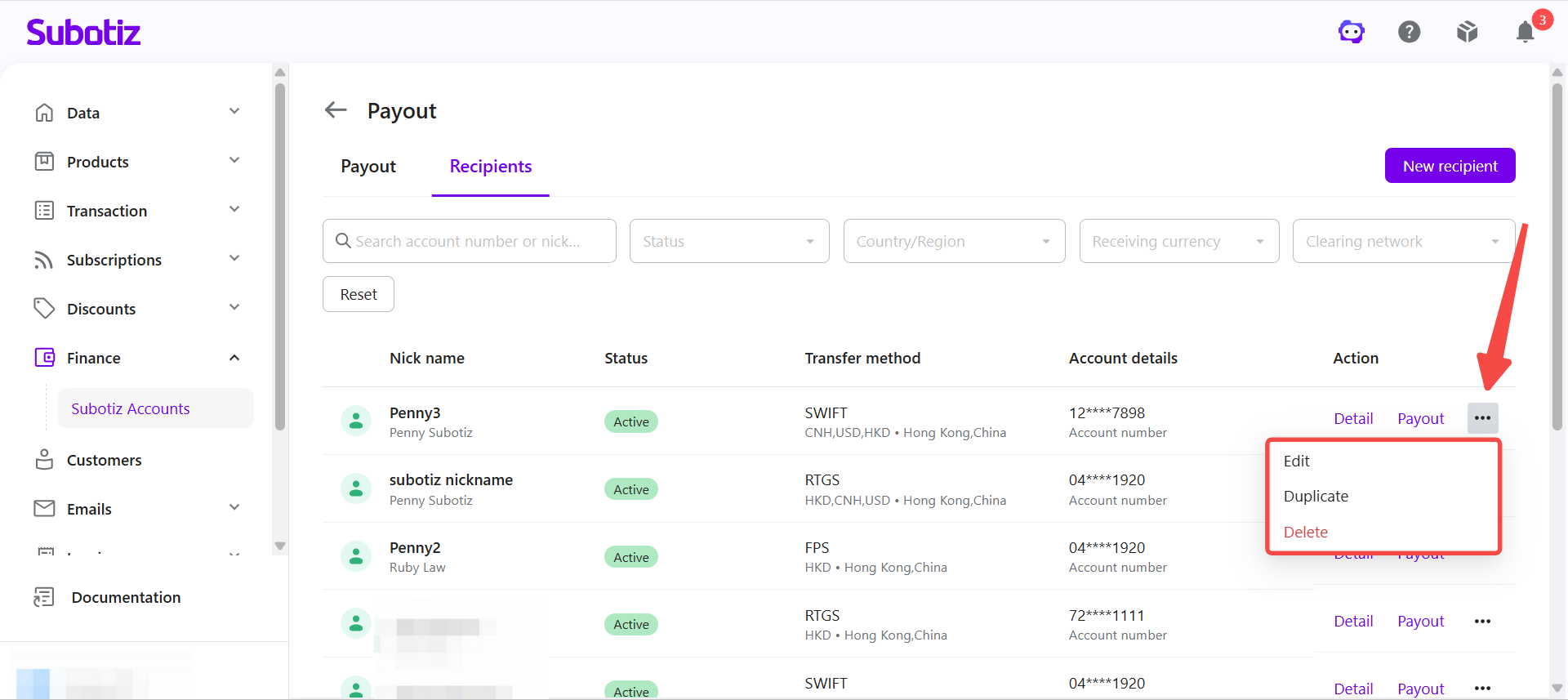
Task: Click Payout link for 72****1111 recipient
Action: (1420, 622)
